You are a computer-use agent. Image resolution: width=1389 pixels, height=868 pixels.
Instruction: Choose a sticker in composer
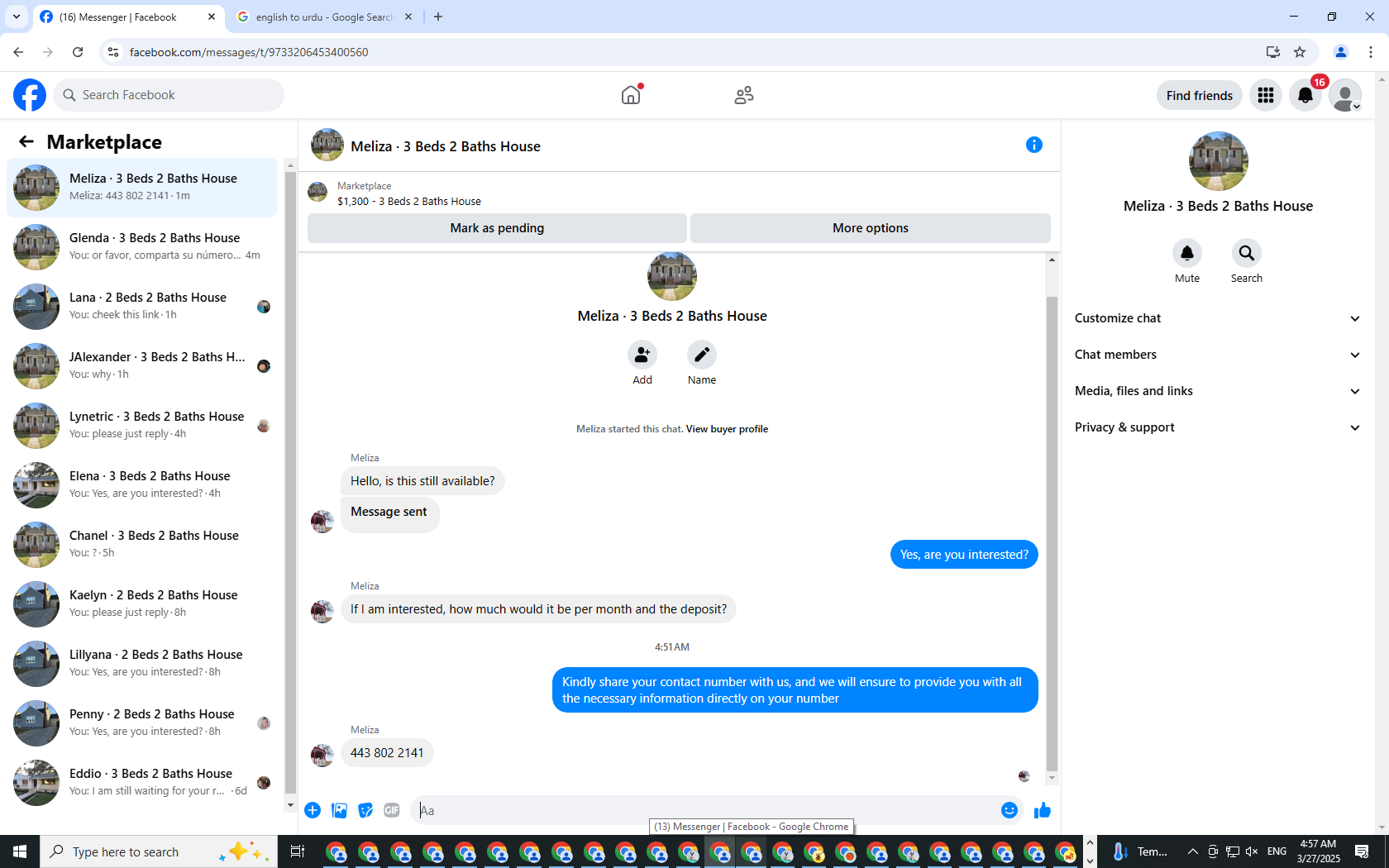[365, 810]
